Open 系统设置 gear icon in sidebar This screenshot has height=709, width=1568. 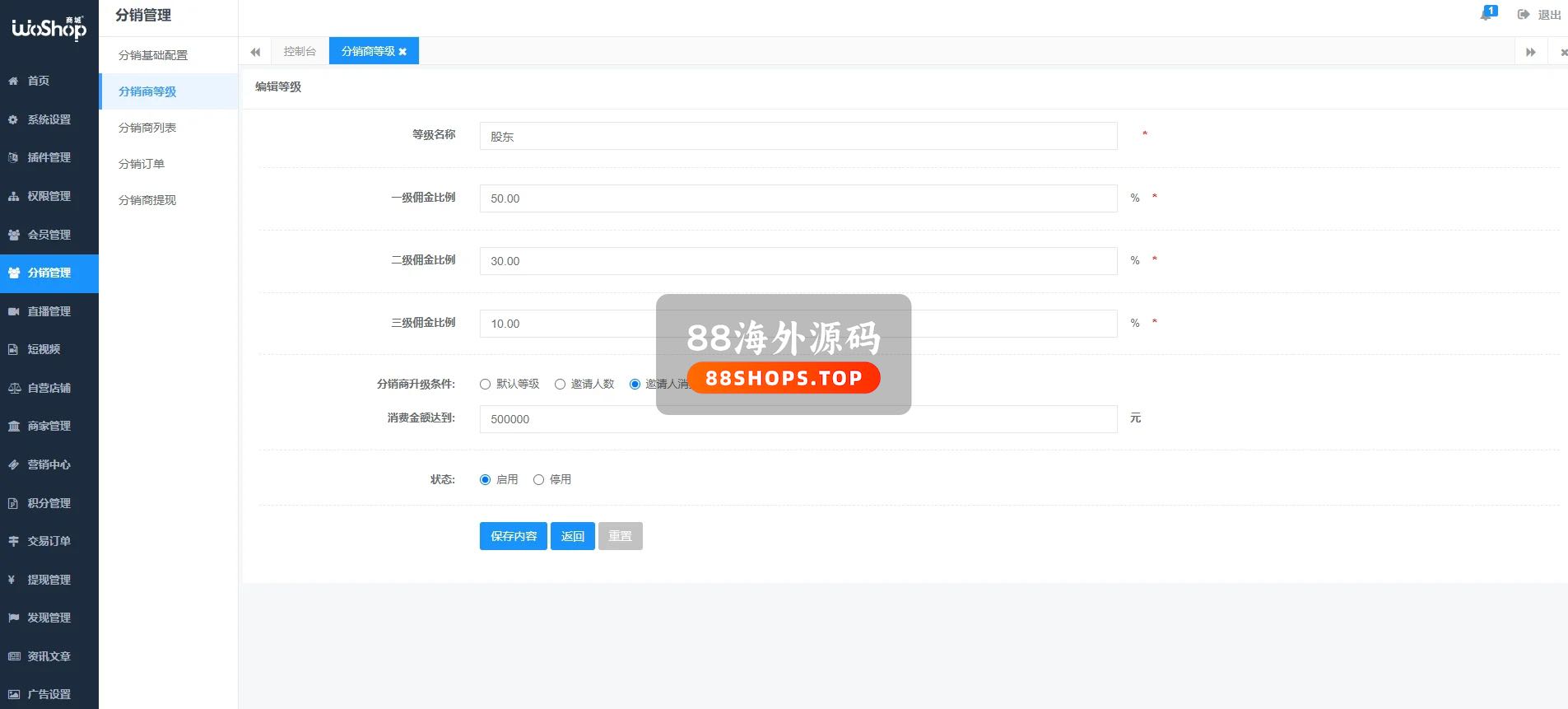click(13, 119)
